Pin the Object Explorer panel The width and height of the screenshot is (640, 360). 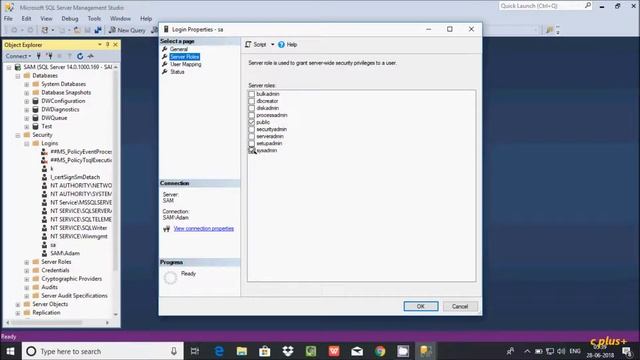107,44
